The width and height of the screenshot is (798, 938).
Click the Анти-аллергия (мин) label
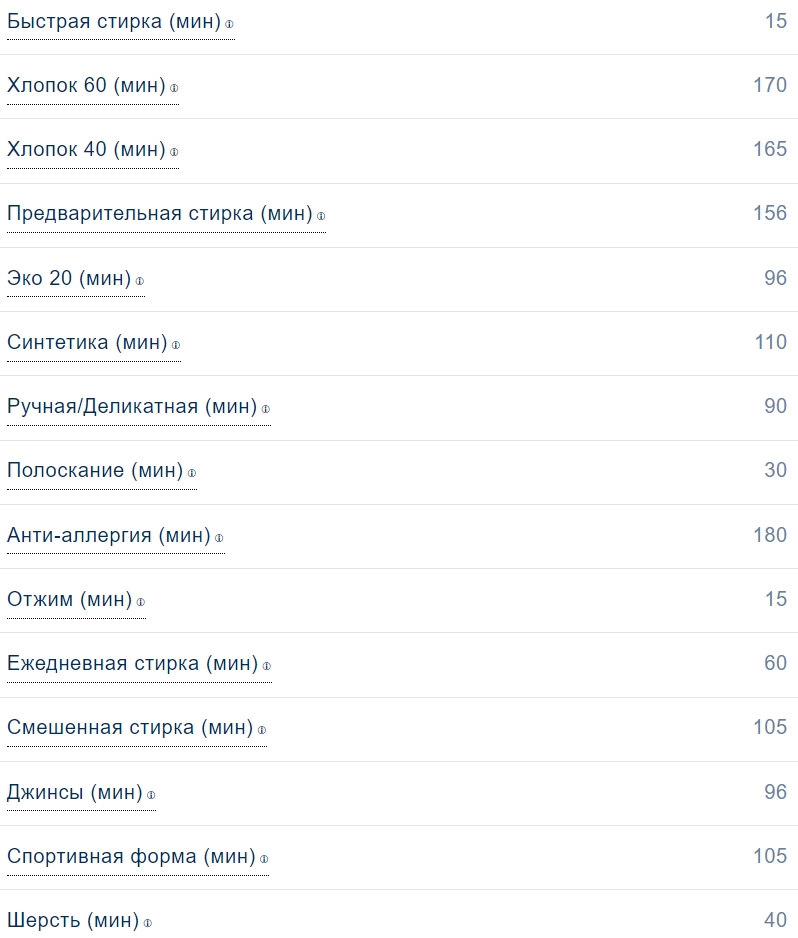(109, 535)
